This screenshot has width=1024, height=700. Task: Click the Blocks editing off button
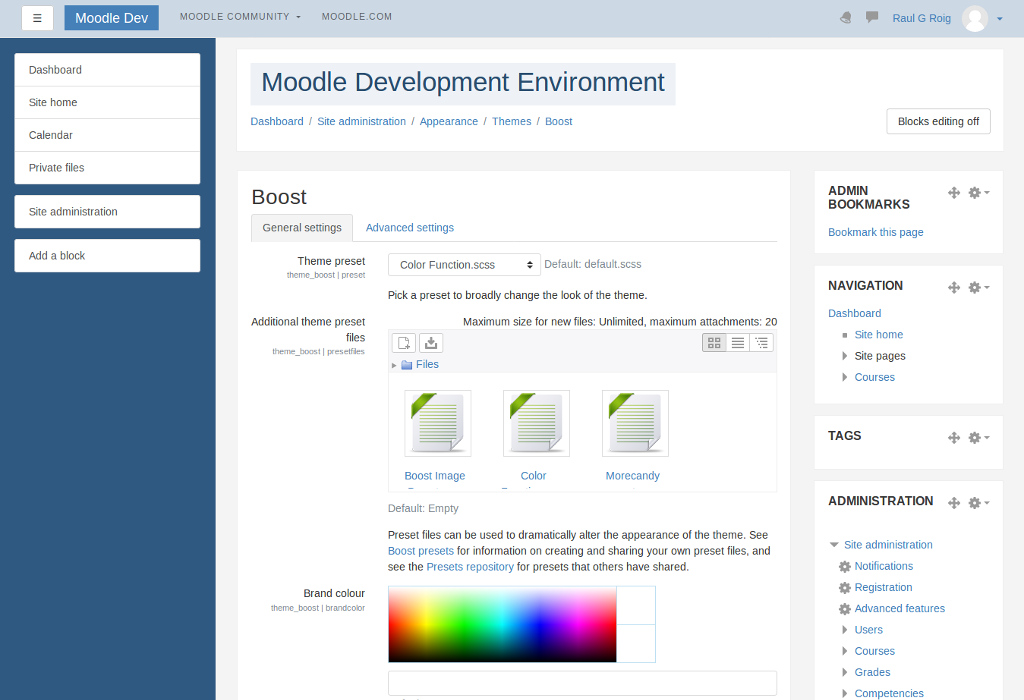tap(938, 121)
